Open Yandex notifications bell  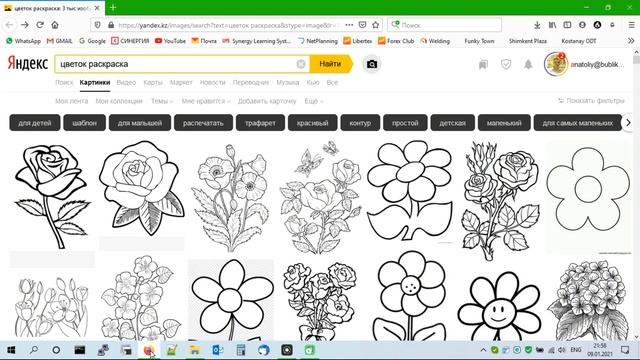[528, 64]
